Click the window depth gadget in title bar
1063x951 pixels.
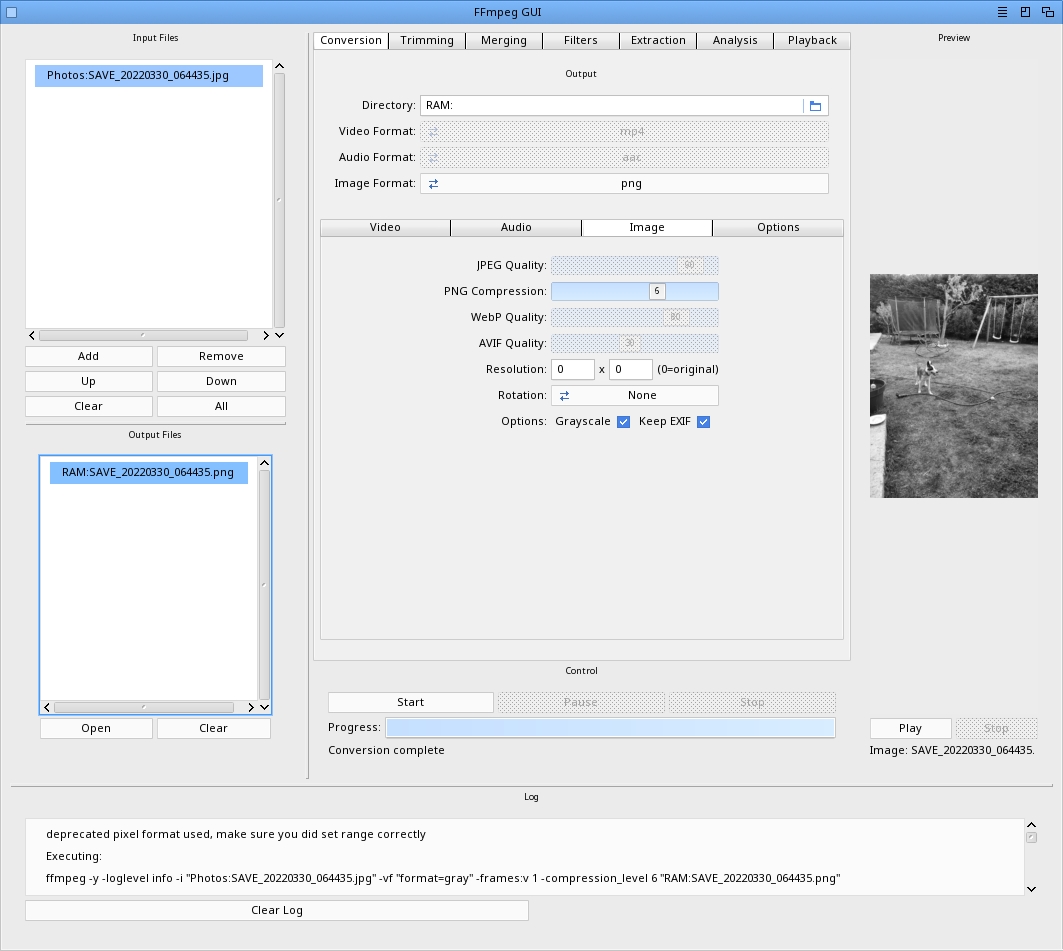click(x=1047, y=12)
